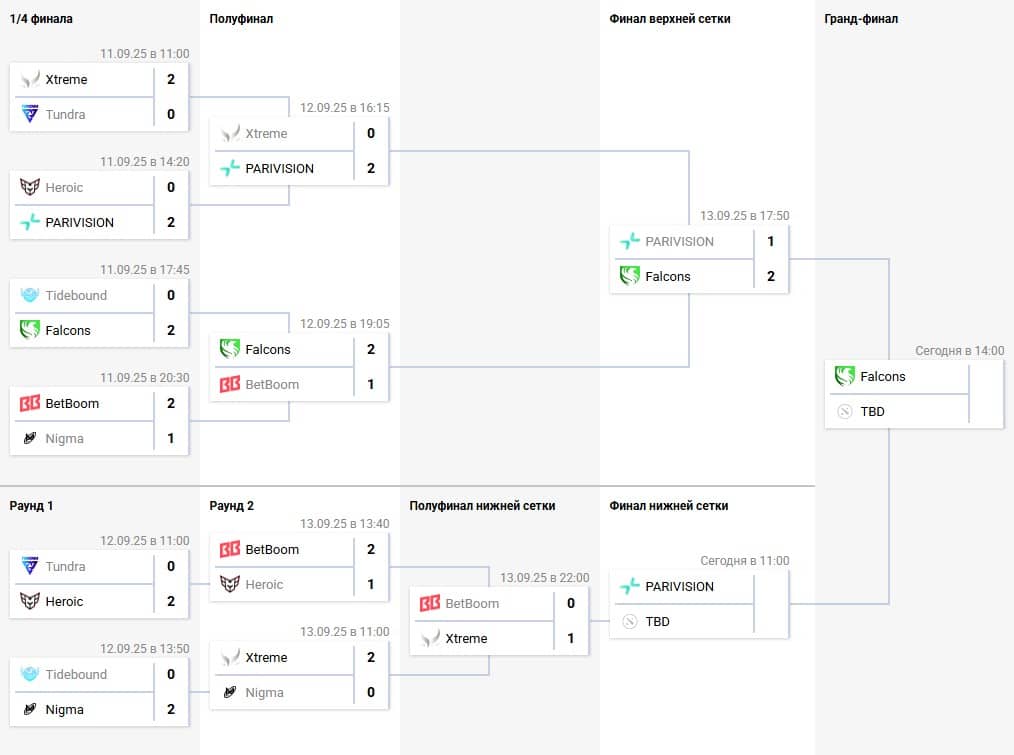Open the Tidebound vs Nigma Round 1 match
The image size is (1014, 755).
tap(99, 692)
